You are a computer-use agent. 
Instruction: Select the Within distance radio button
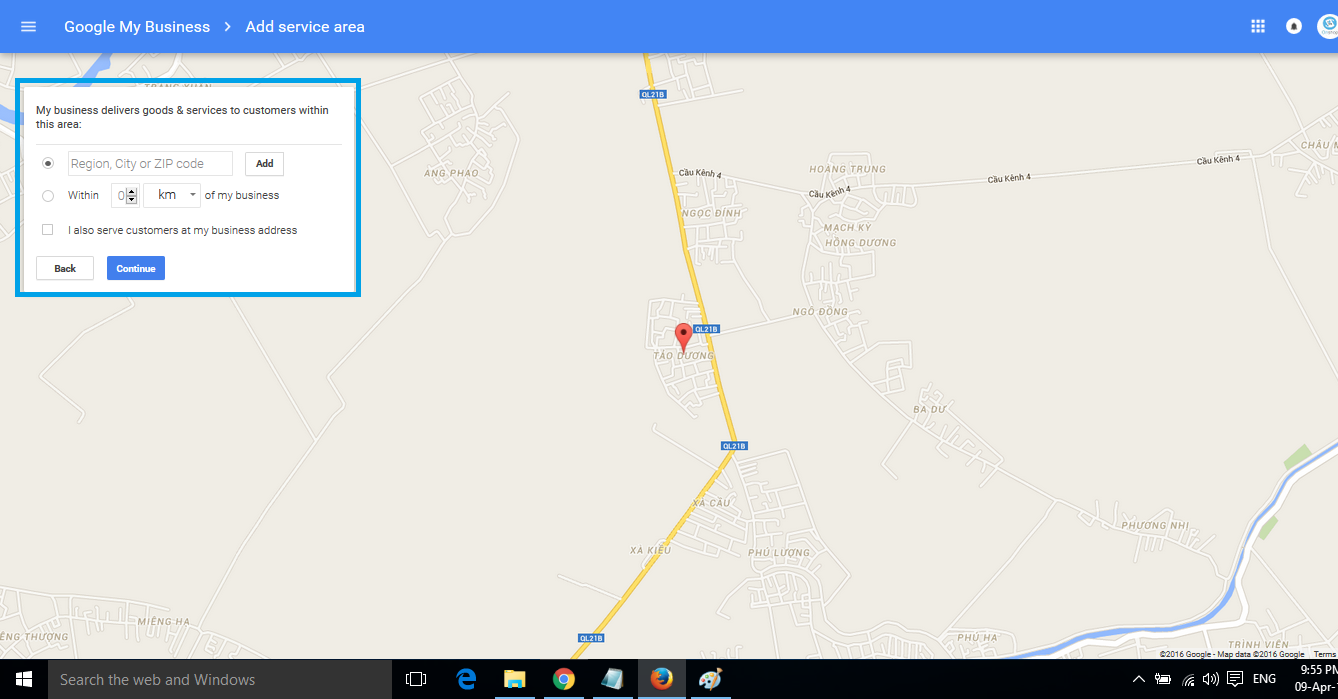pyautogui.click(x=48, y=196)
